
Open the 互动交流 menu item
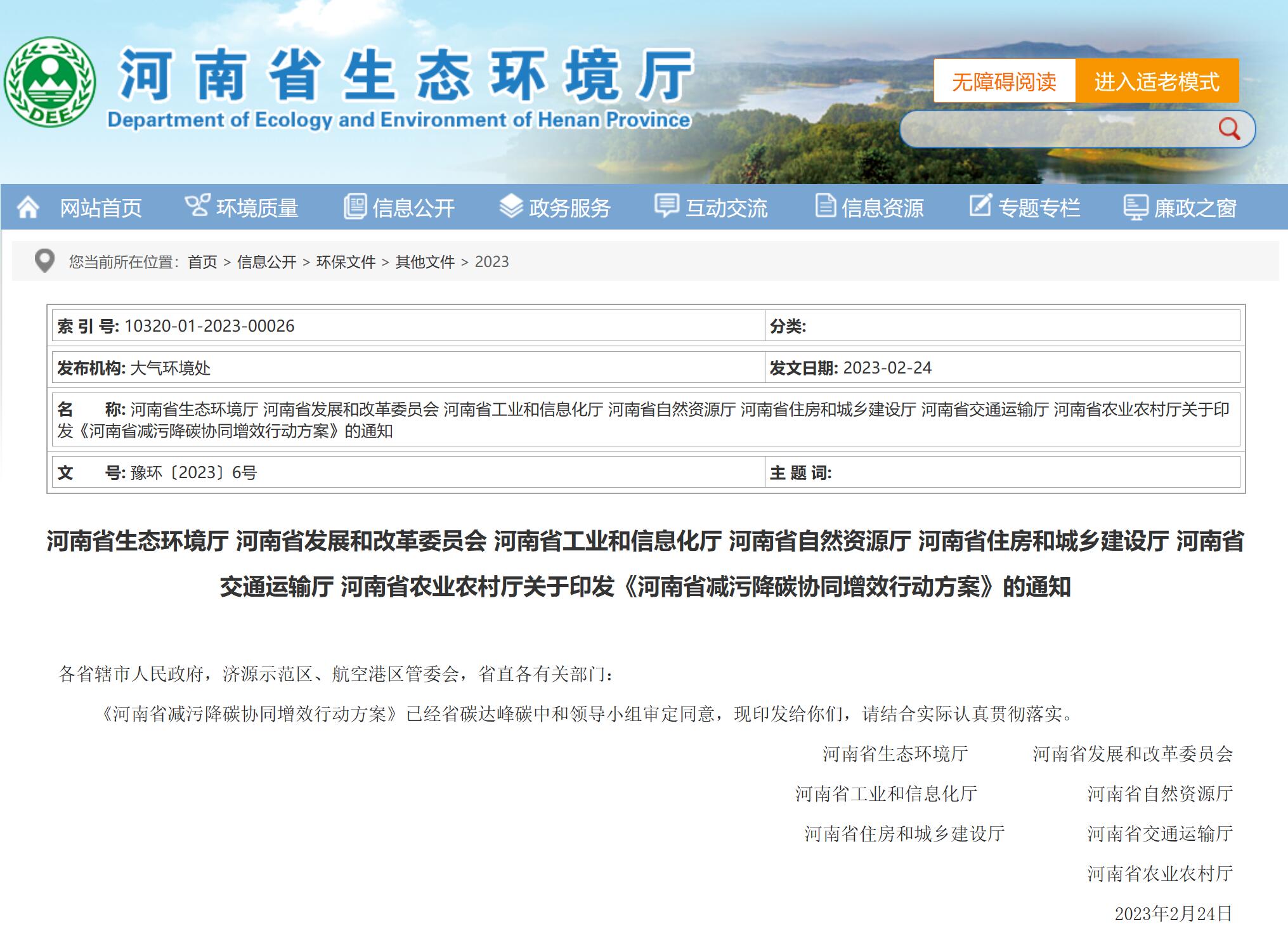tap(726, 208)
